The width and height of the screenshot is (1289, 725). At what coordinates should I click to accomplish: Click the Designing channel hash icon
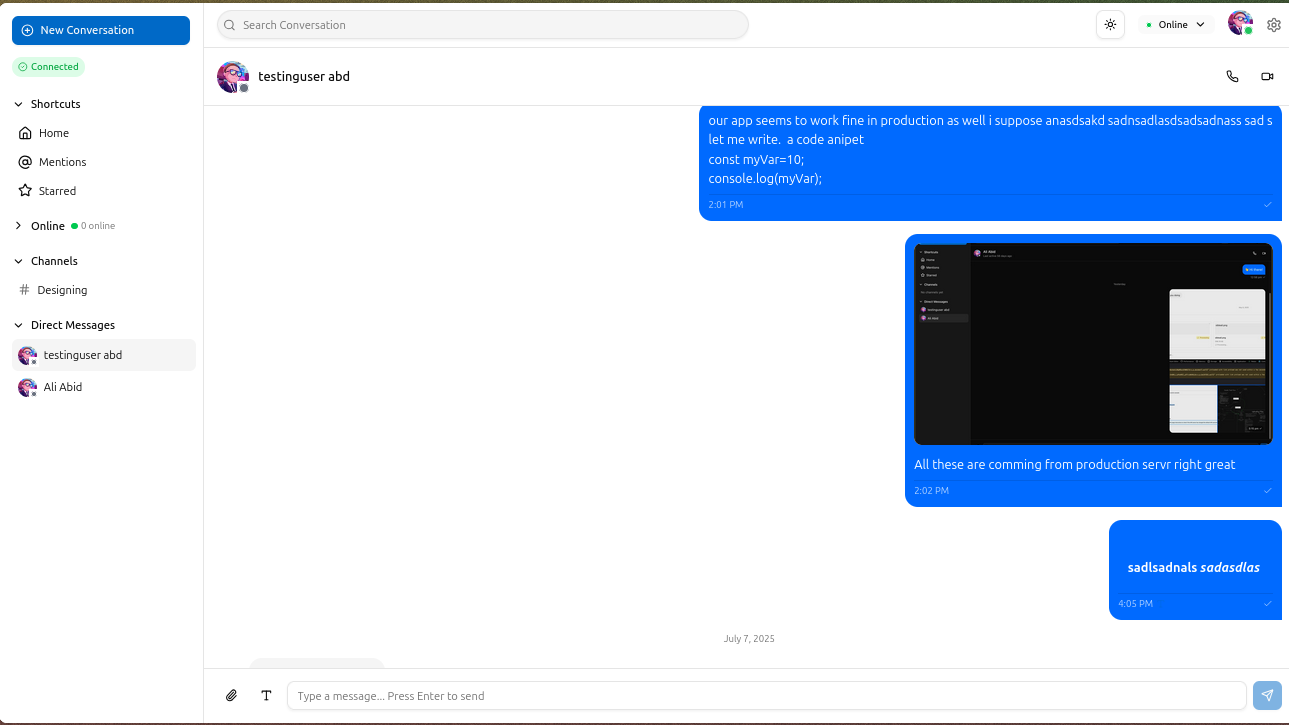click(25, 290)
